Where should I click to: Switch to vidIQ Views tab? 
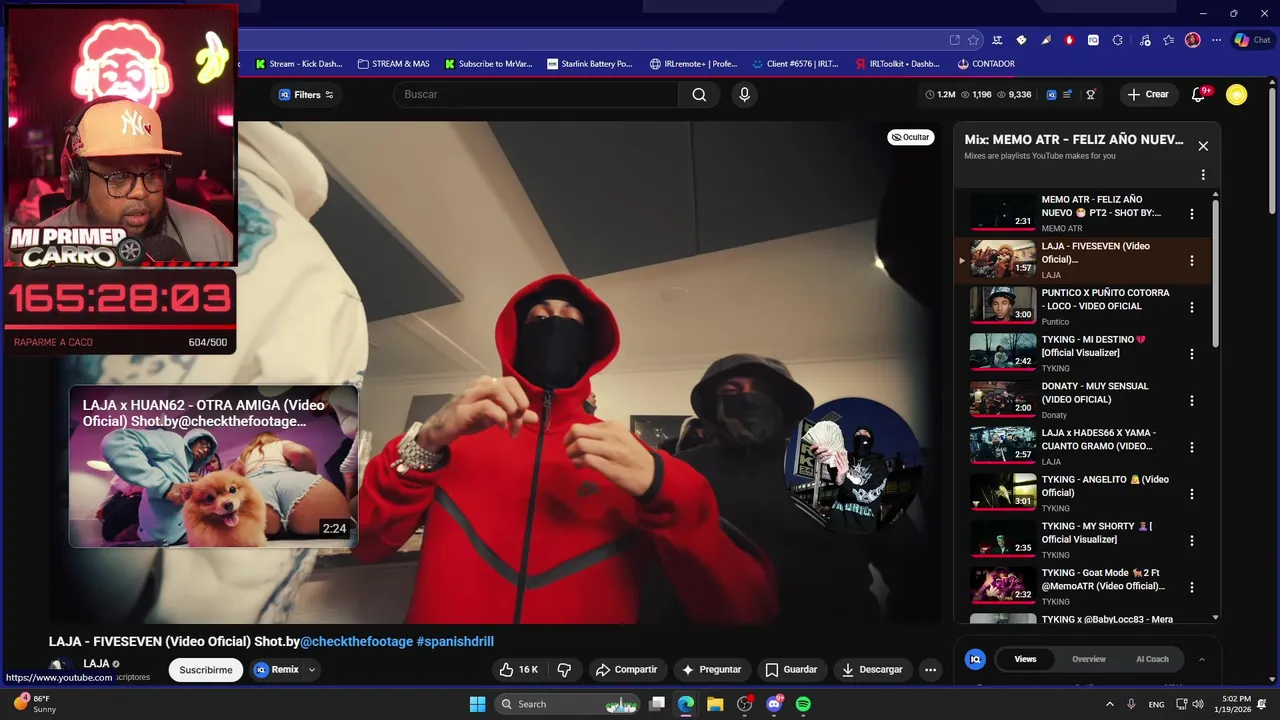point(1025,659)
